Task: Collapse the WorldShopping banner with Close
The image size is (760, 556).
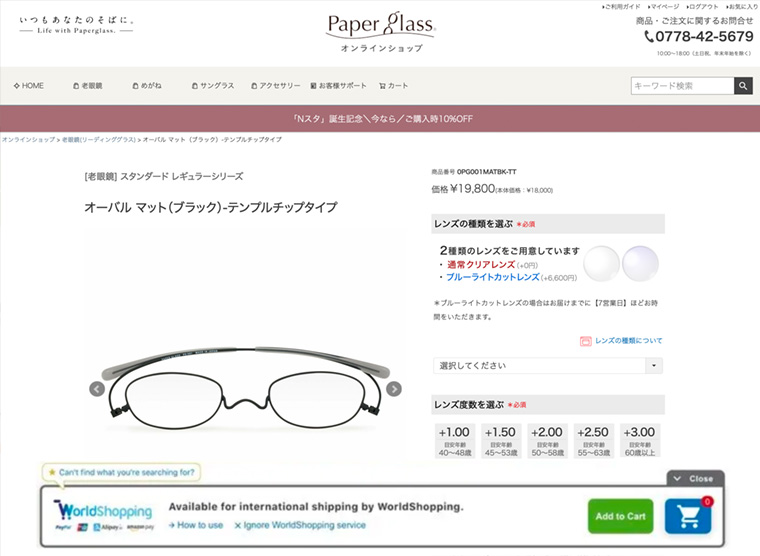Action: (x=695, y=478)
